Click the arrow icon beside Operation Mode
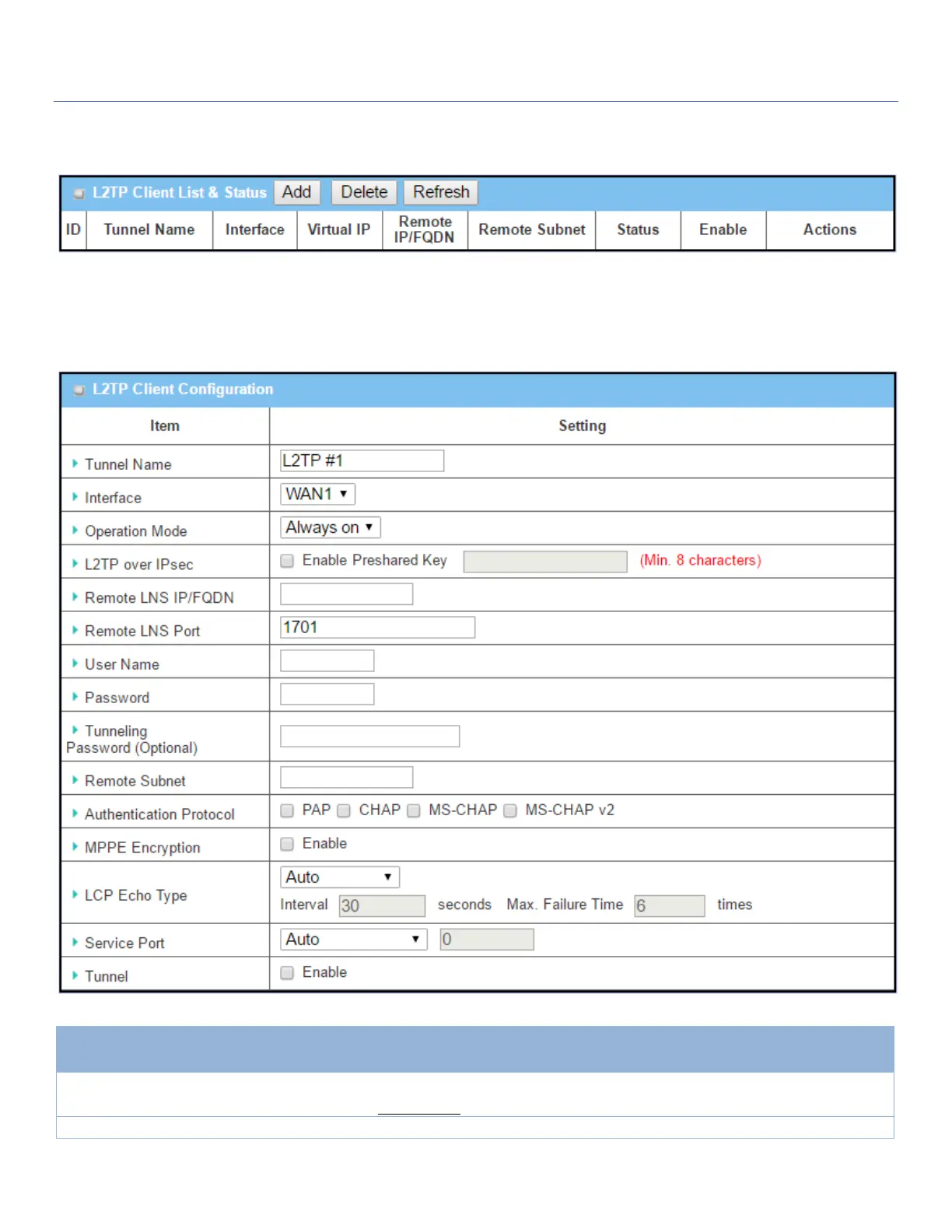The width and height of the screenshot is (952, 1232). point(75,530)
